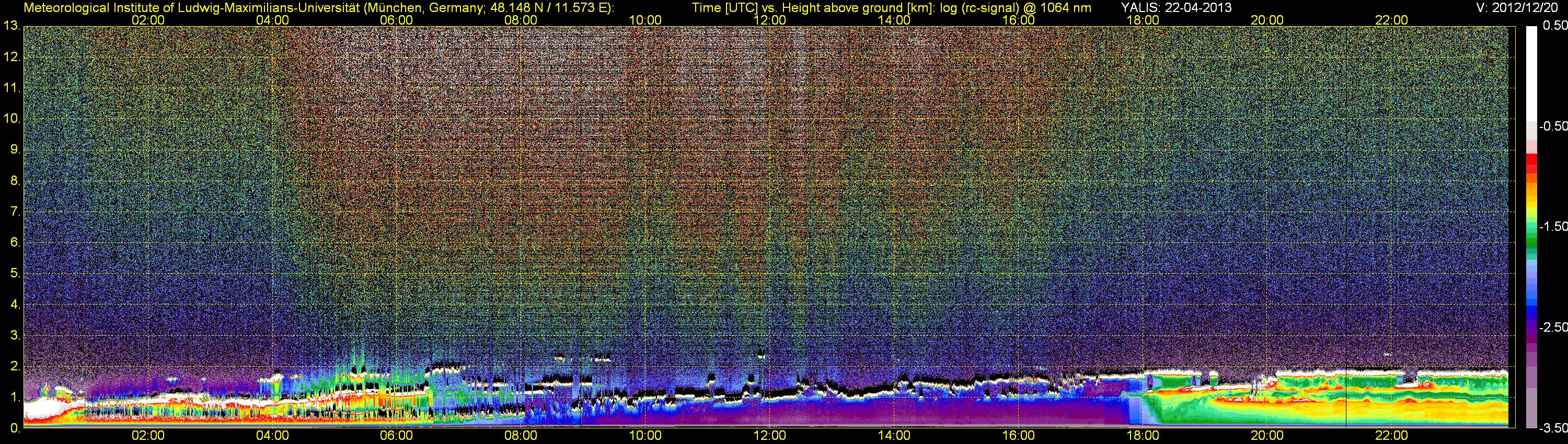Click the 06:00 label on the top time axis
Screen dimensions: 1568x444
click(x=396, y=19)
